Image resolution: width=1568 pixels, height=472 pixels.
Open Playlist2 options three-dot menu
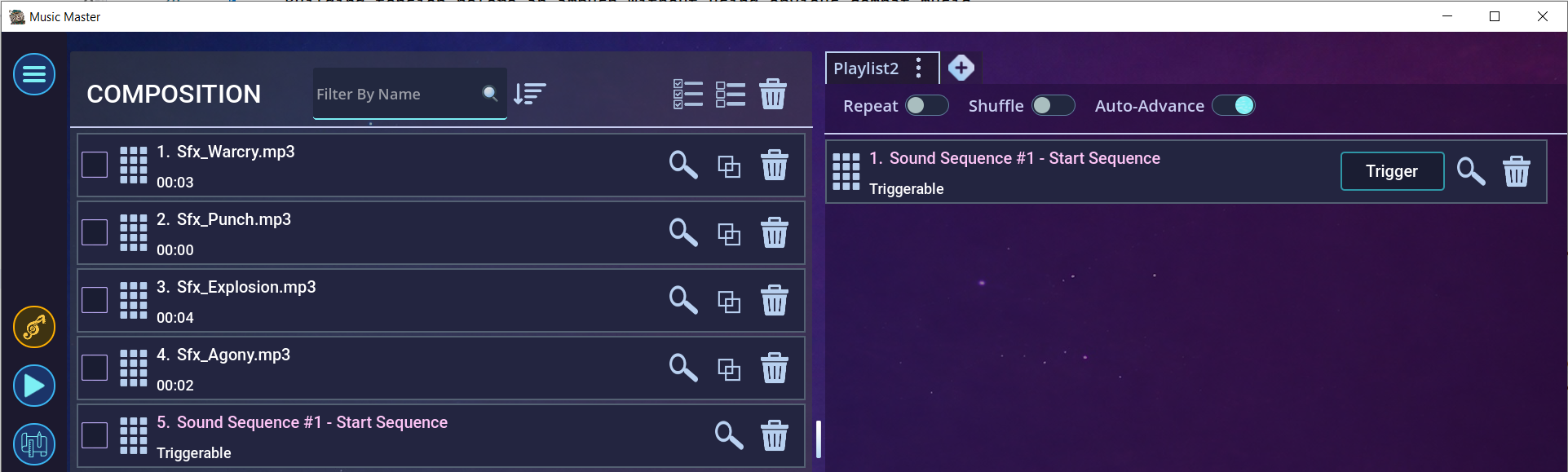coord(919,68)
